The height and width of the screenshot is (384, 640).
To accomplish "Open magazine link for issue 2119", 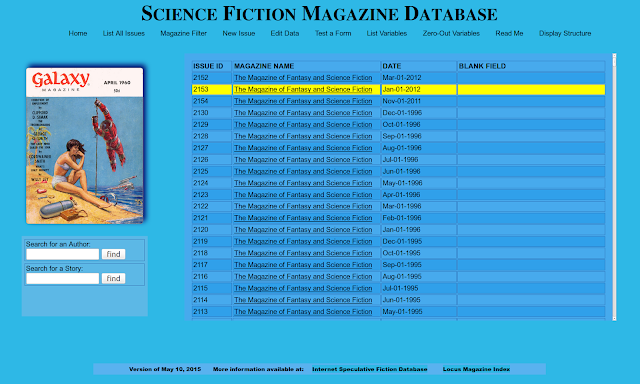I will 303,242.
